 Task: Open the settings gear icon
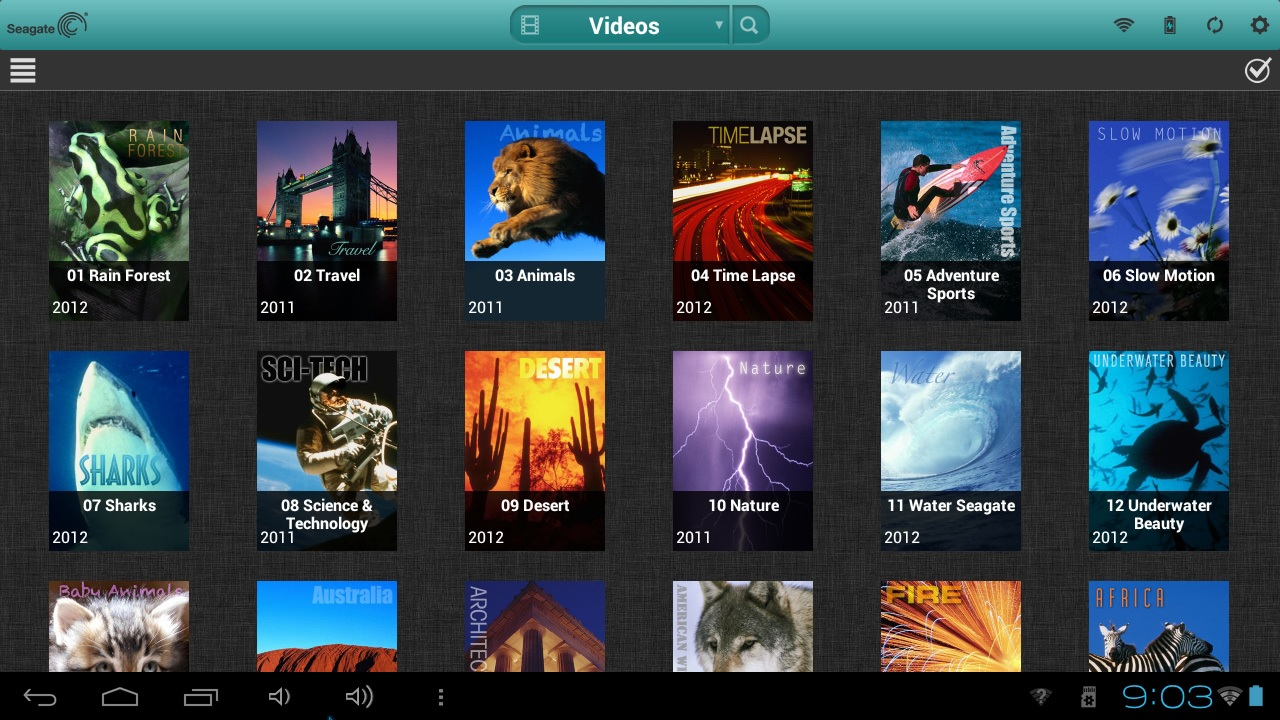coord(1259,26)
